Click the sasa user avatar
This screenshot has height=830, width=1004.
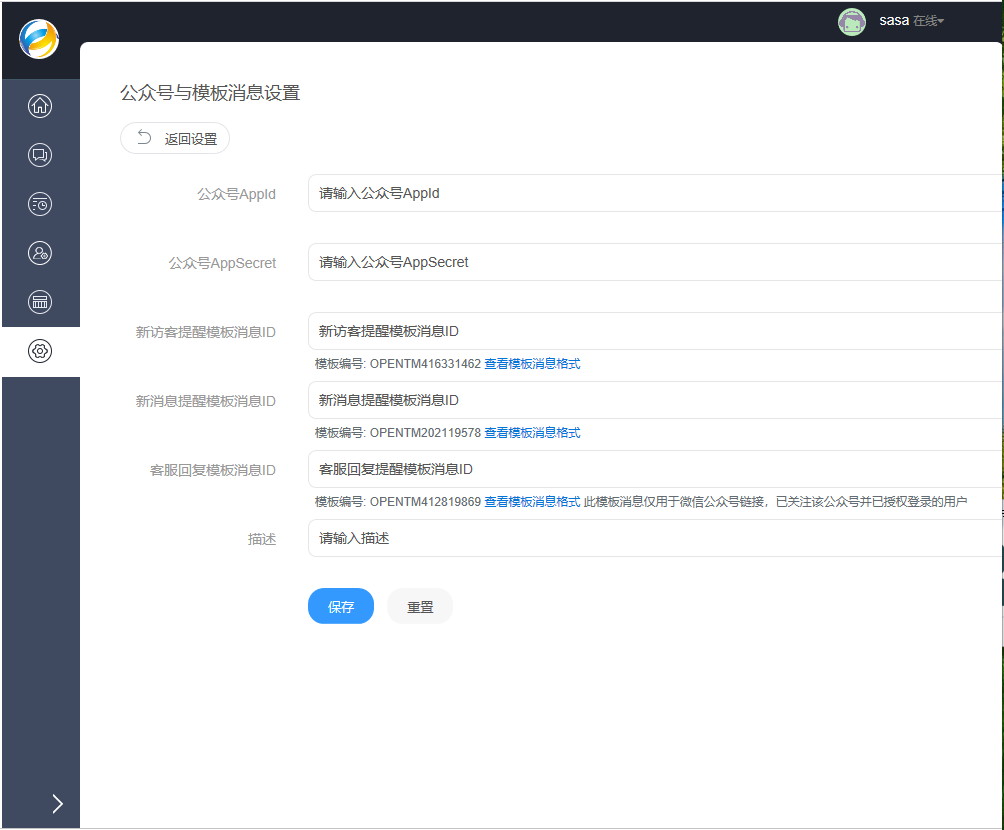[x=852, y=22]
